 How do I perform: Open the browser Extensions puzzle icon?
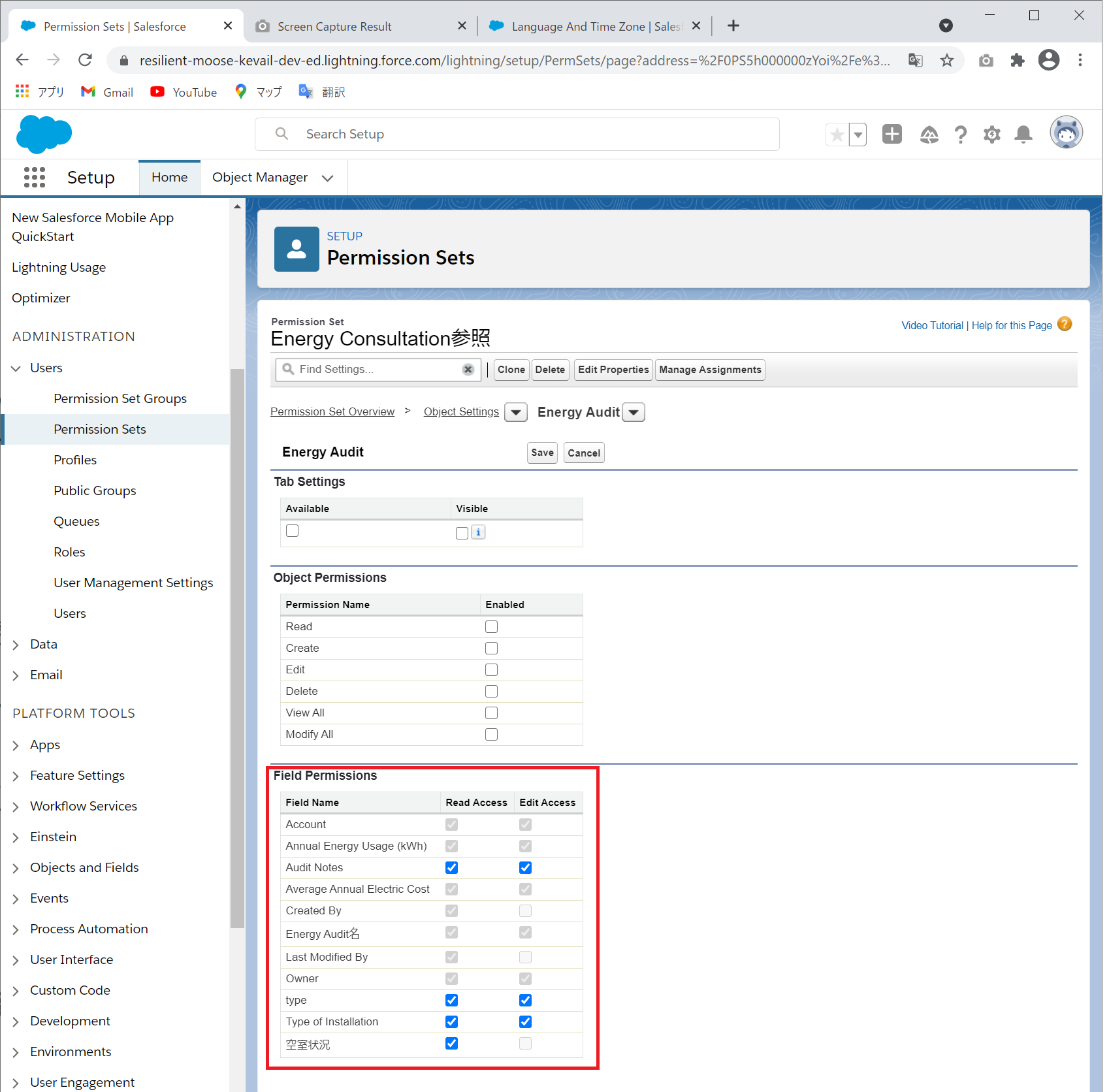point(1018,61)
